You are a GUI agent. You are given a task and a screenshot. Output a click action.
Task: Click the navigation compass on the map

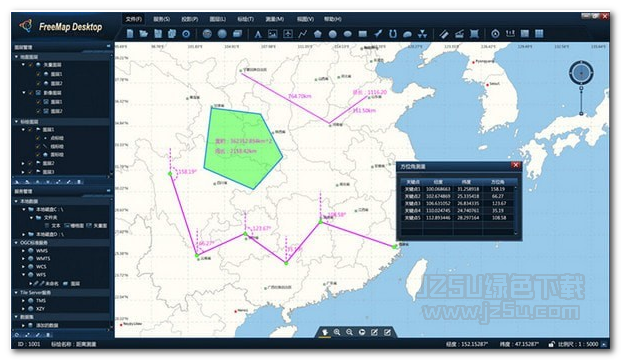point(581,73)
